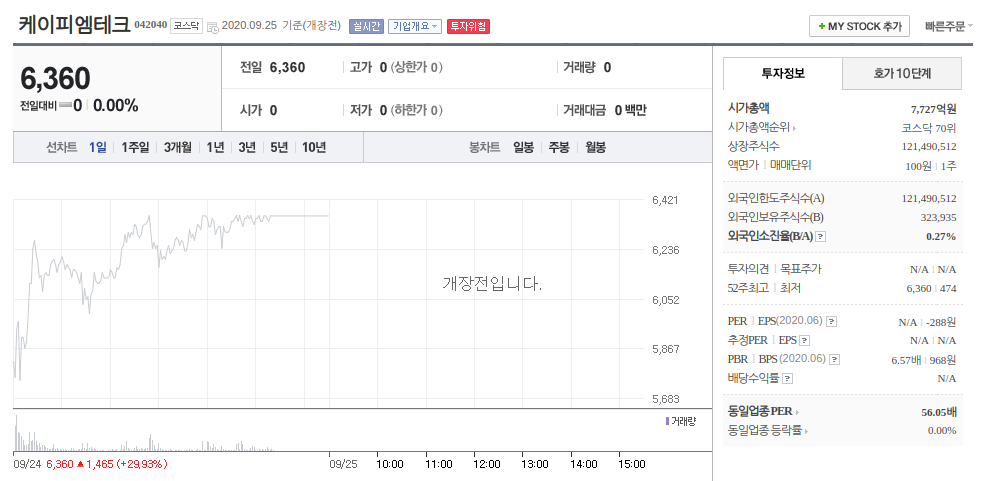This screenshot has height=481, width=990.
Task: Select the 1주일 line chart period
Action: tap(135, 148)
